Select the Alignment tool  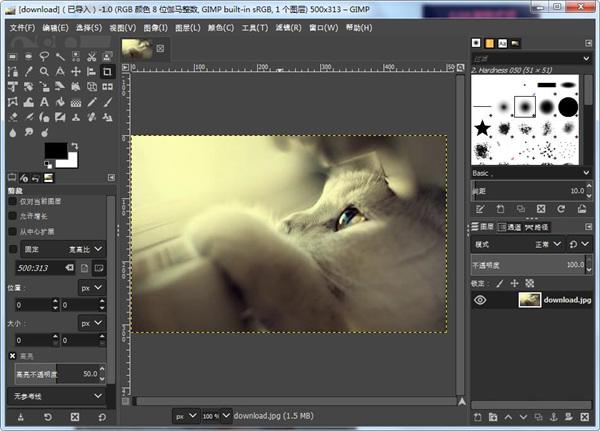pyautogui.click(x=91, y=72)
